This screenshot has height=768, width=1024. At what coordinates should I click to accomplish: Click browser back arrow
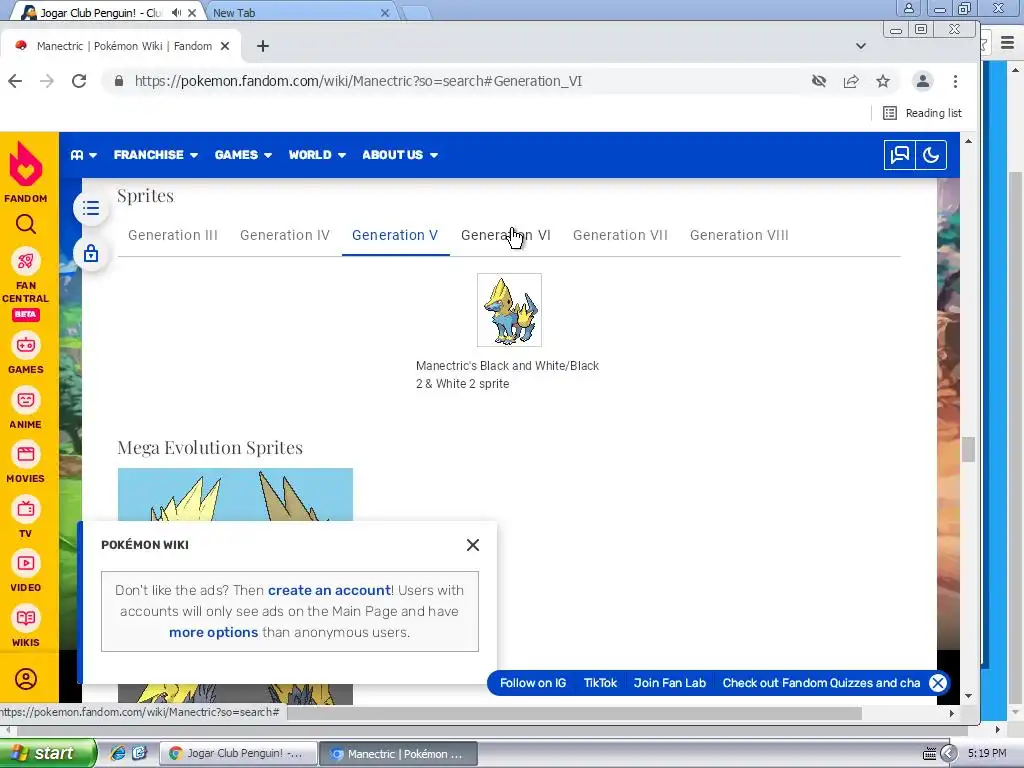(15, 81)
